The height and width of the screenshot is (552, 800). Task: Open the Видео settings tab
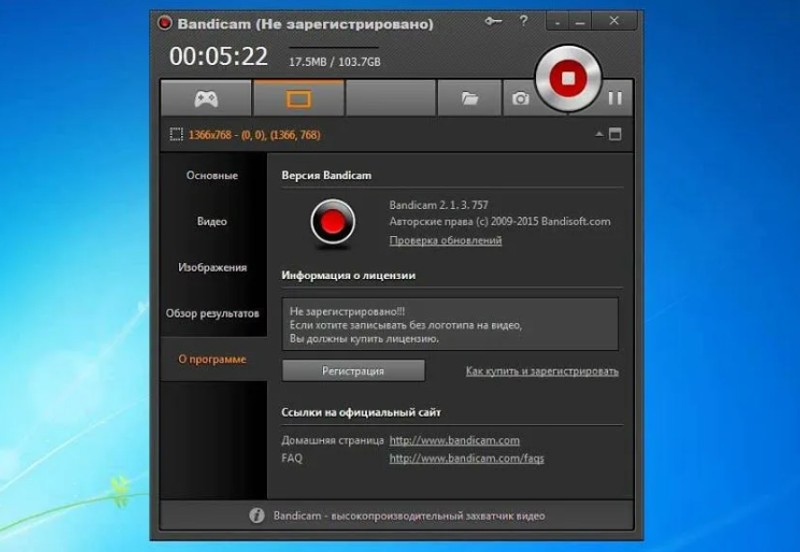[x=212, y=221]
